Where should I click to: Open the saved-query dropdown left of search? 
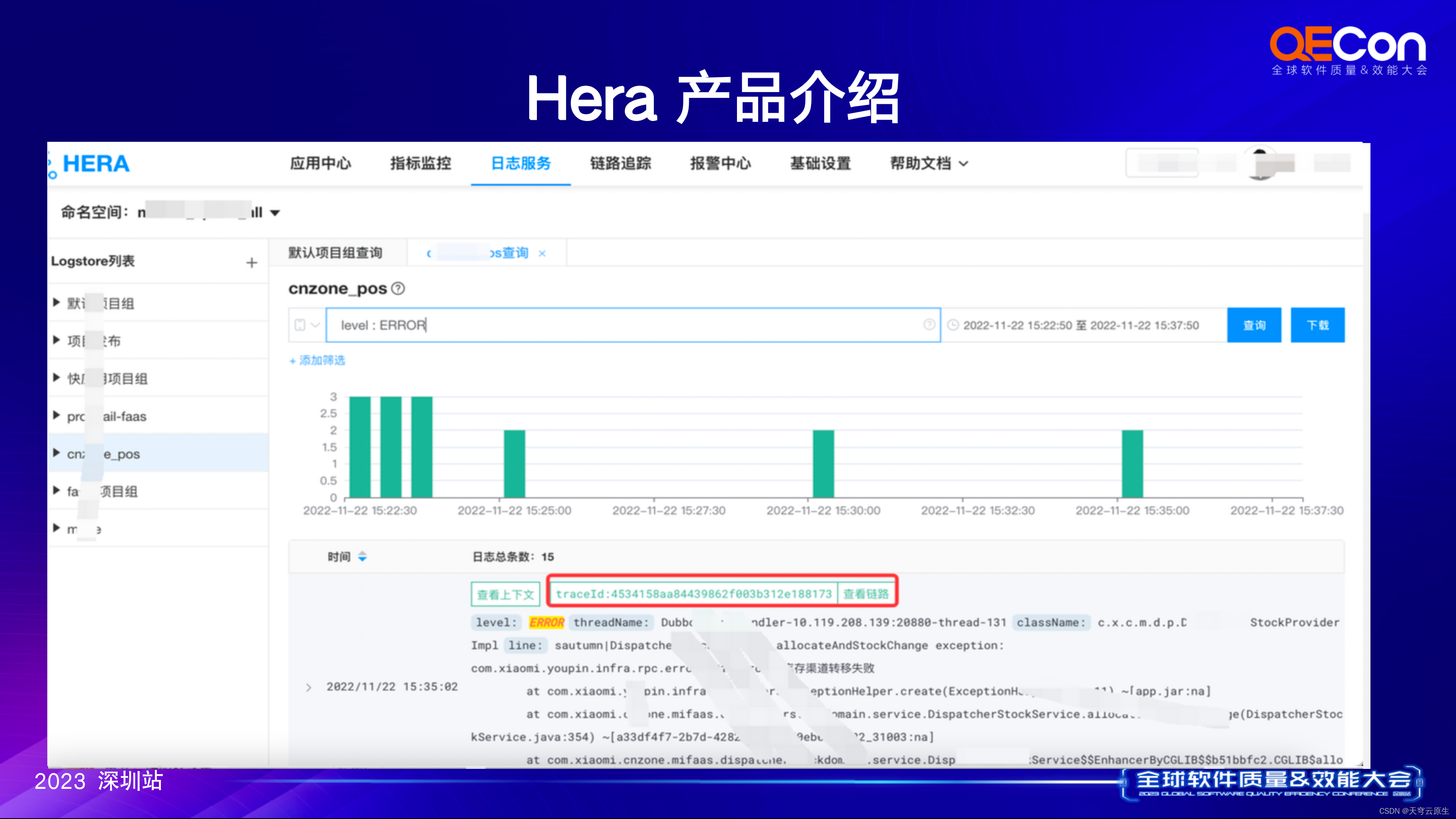pos(307,325)
